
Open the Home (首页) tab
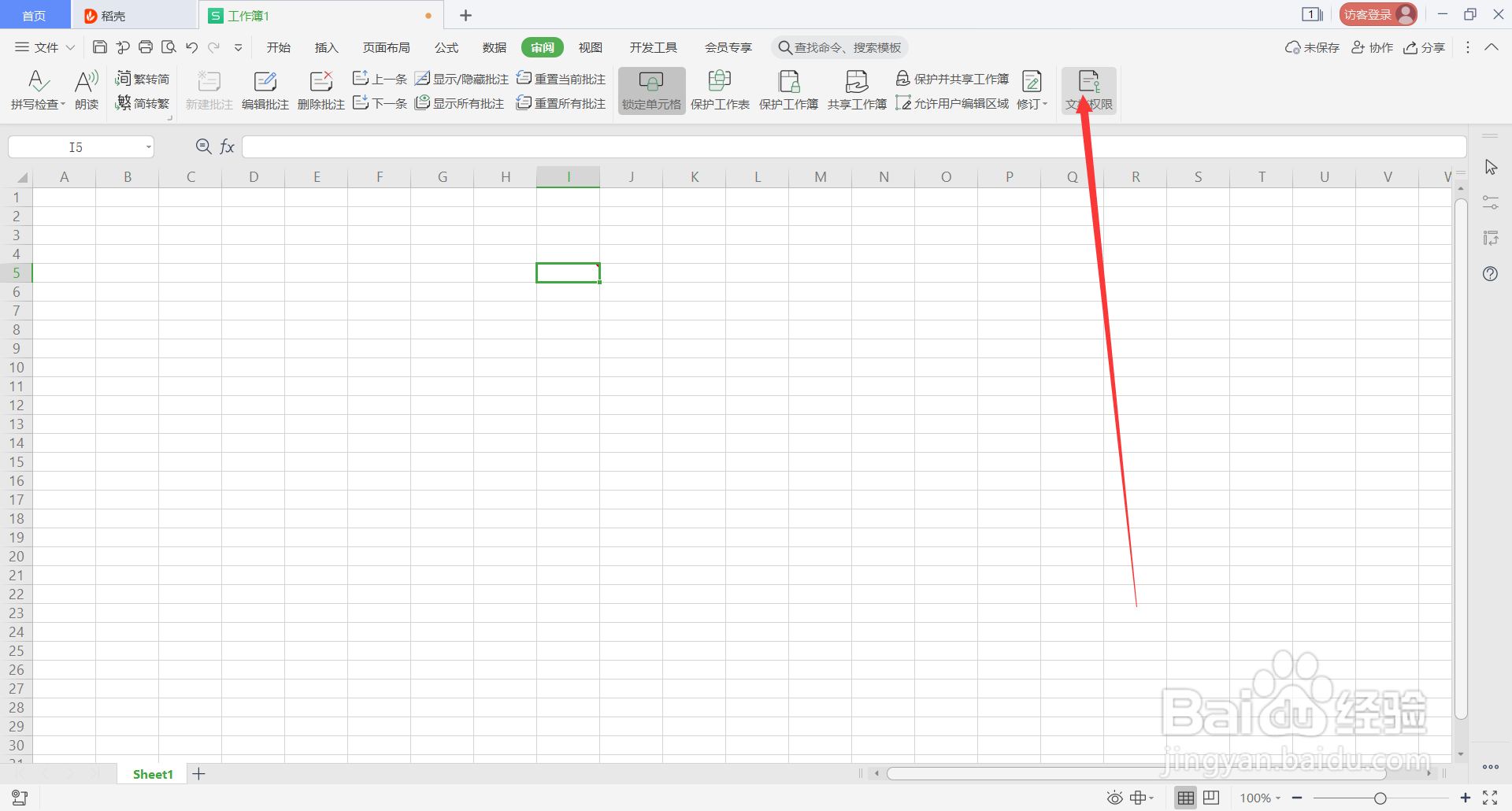coord(34,16)
